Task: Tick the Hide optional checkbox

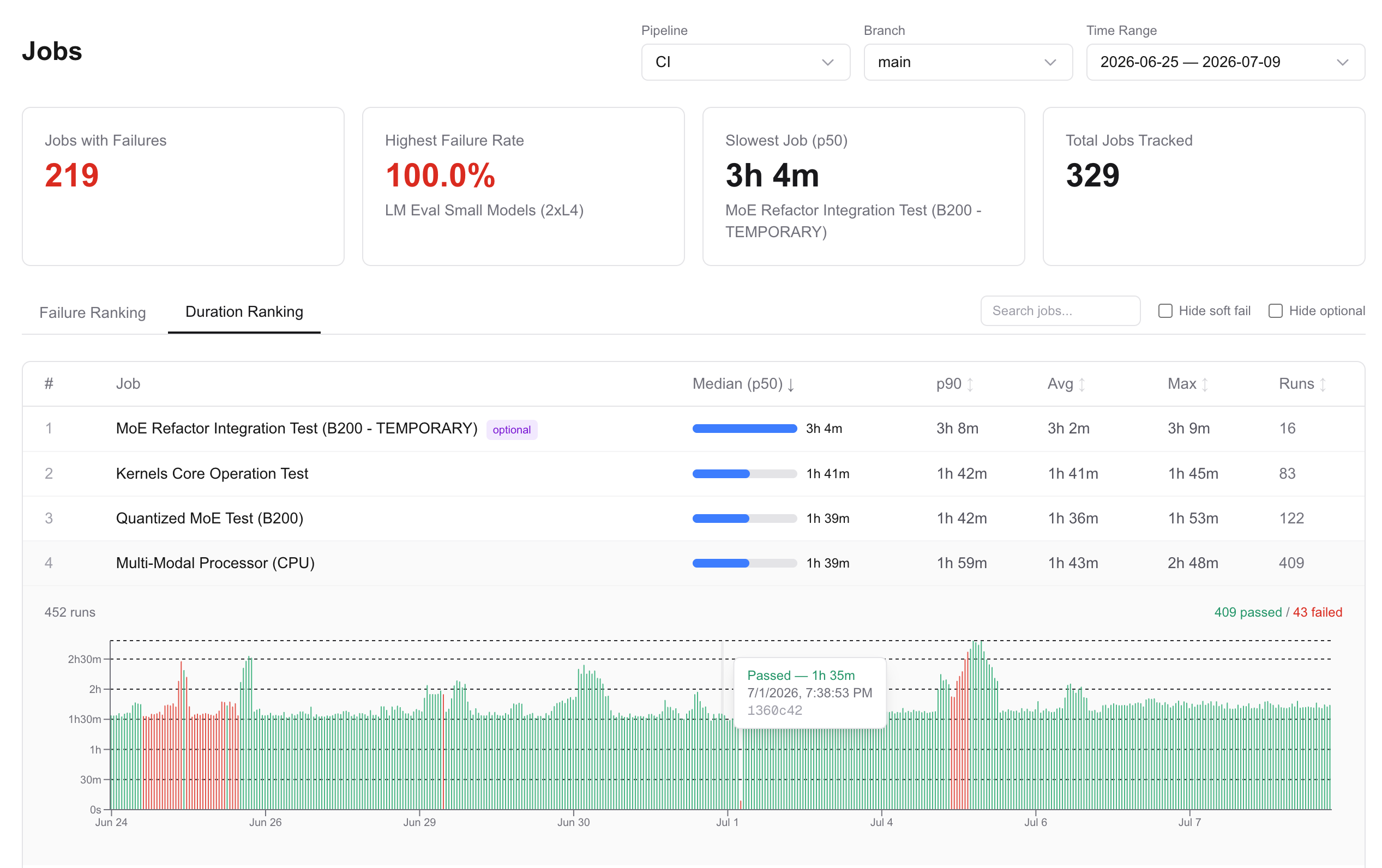Action: 1275,311
